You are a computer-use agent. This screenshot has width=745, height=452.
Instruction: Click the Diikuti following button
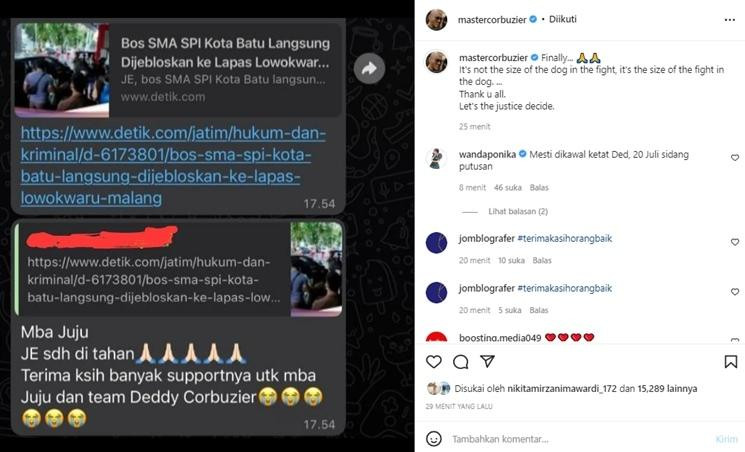[563, 19]
